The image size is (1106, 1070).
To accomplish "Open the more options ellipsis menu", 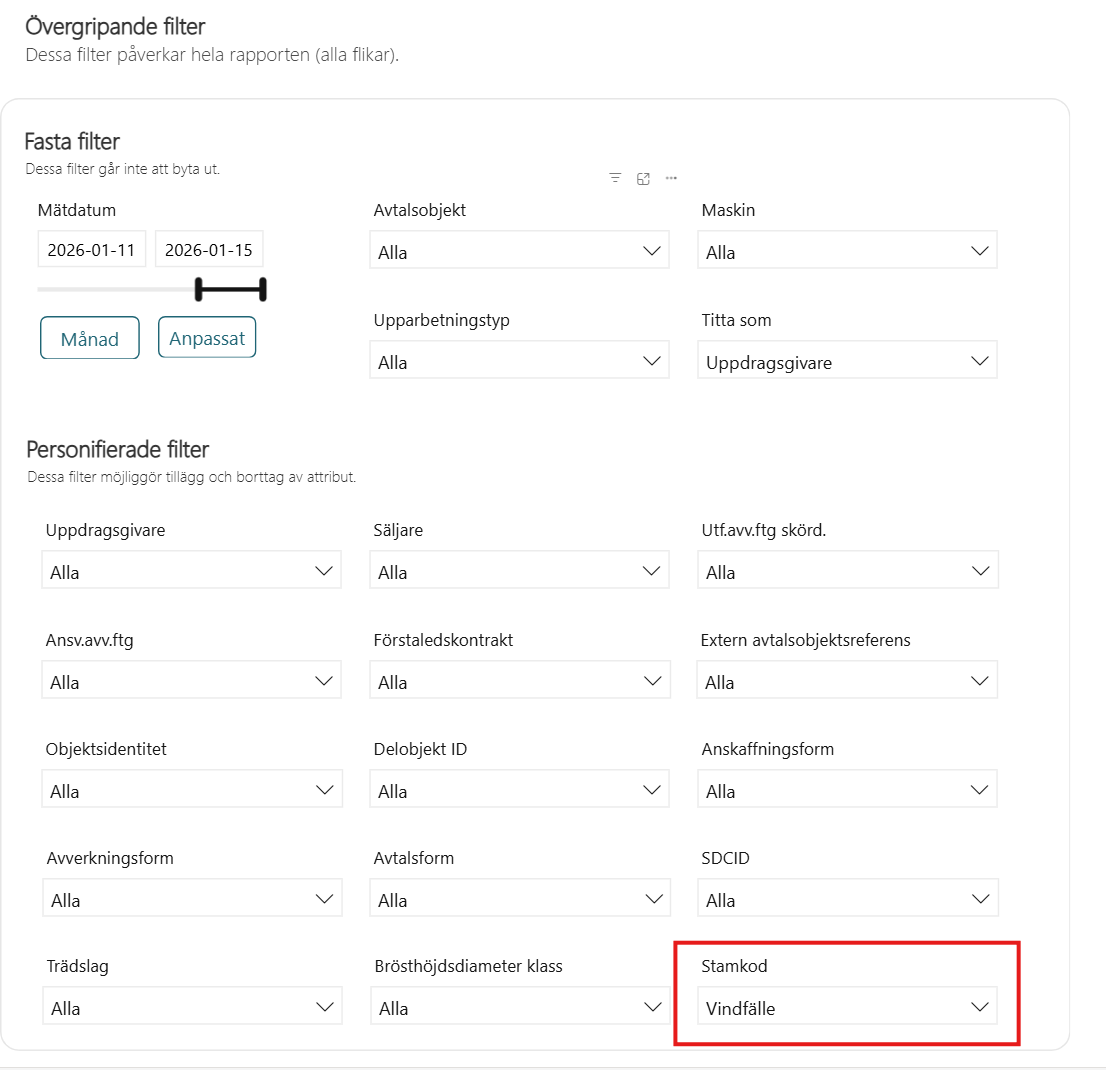I will click(x=671, y=178).
